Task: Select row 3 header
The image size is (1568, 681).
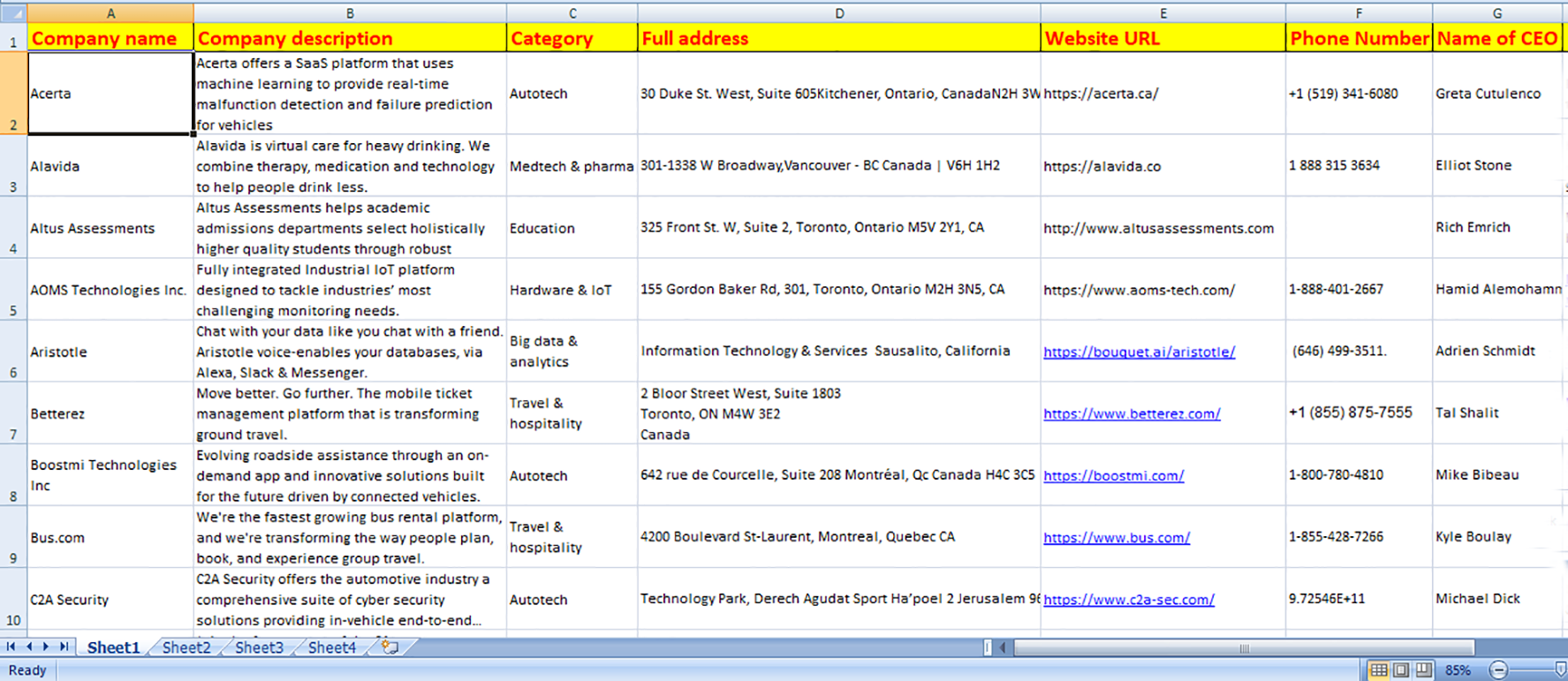Action: pyautogui.click(x=13, y=165)
